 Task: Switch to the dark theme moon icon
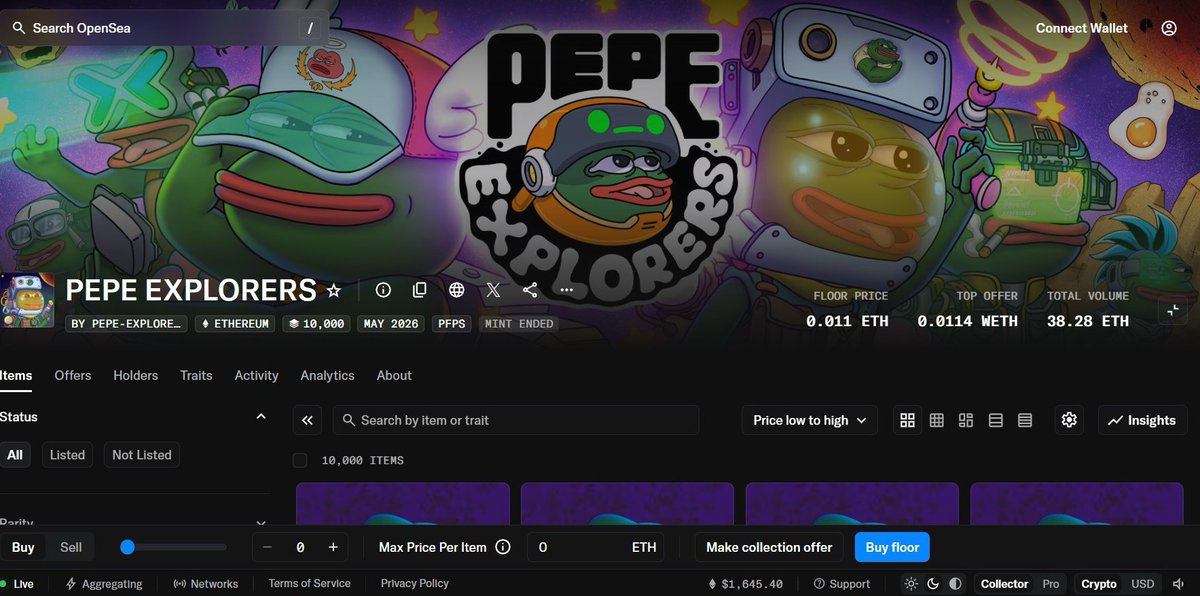pyautogui.click(x=933, y=584)
